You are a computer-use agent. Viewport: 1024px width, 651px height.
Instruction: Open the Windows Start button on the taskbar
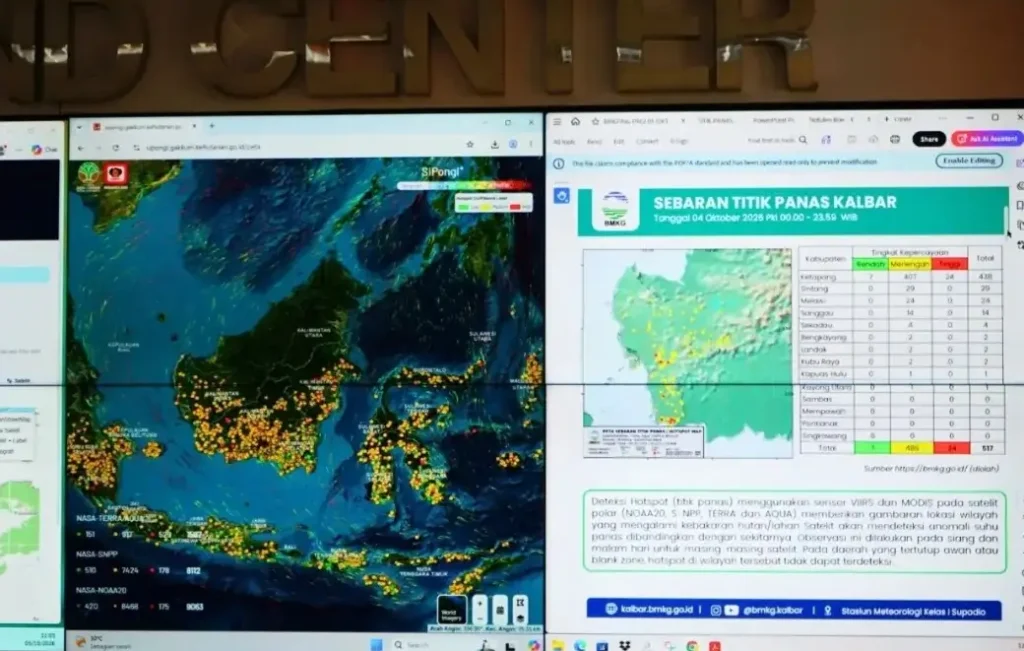[376, 644]
